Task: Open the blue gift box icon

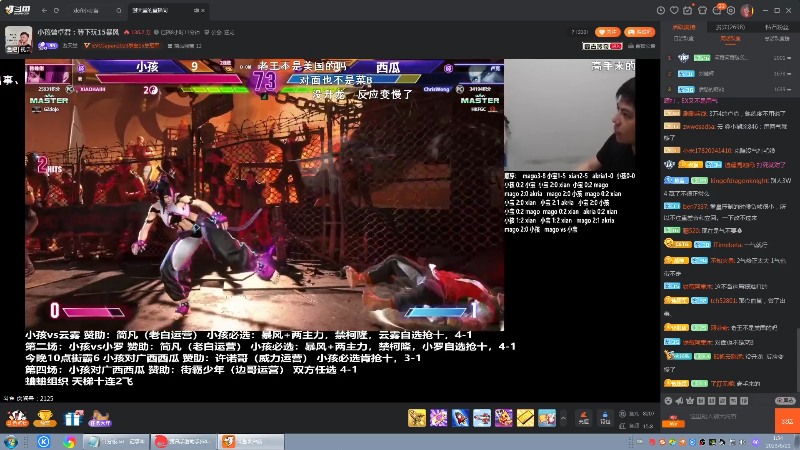Action: (73, 418)
